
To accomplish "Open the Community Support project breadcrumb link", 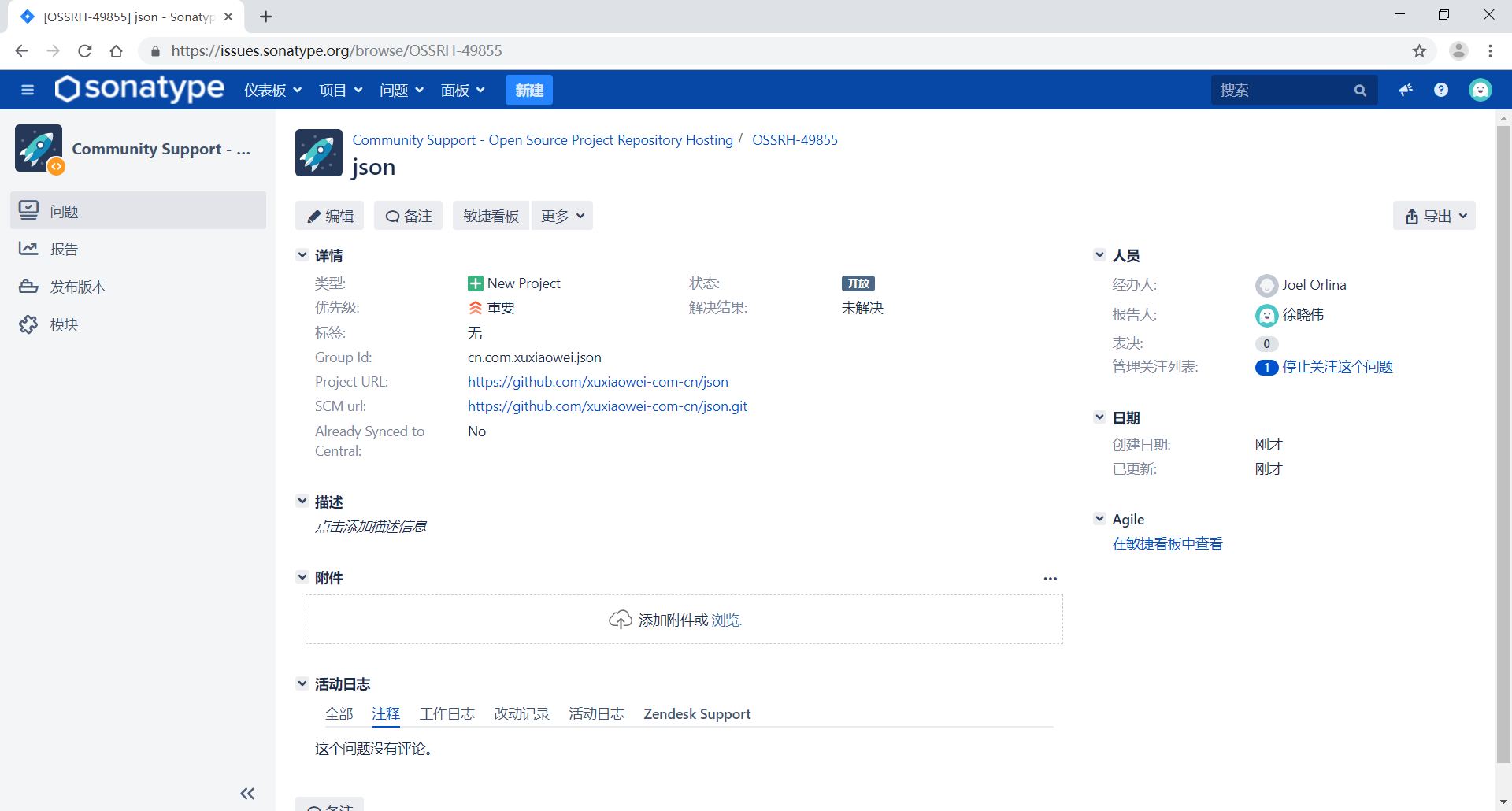I will pos(543,140).
